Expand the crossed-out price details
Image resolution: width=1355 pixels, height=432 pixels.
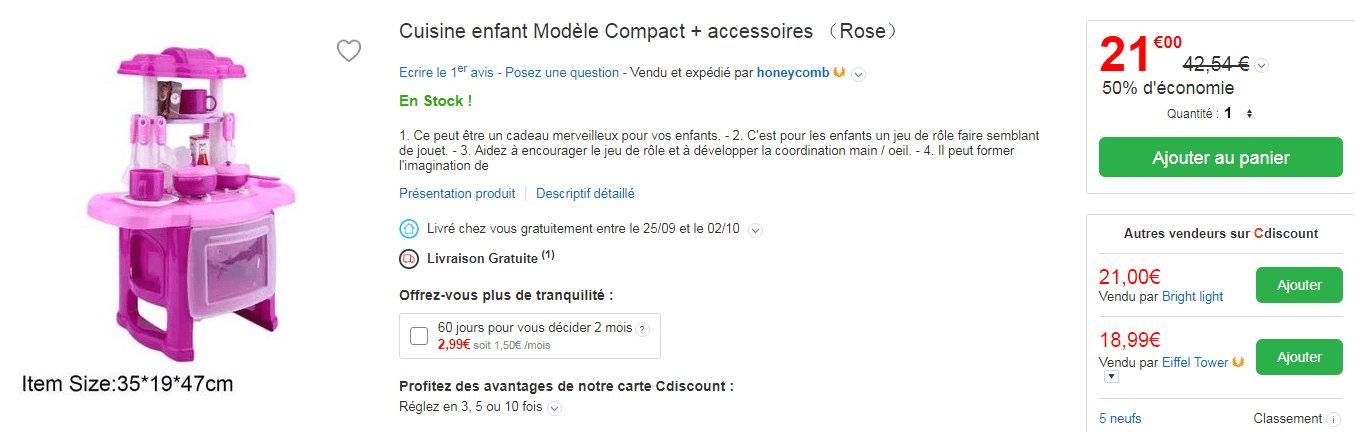(x=1262, y=66)
